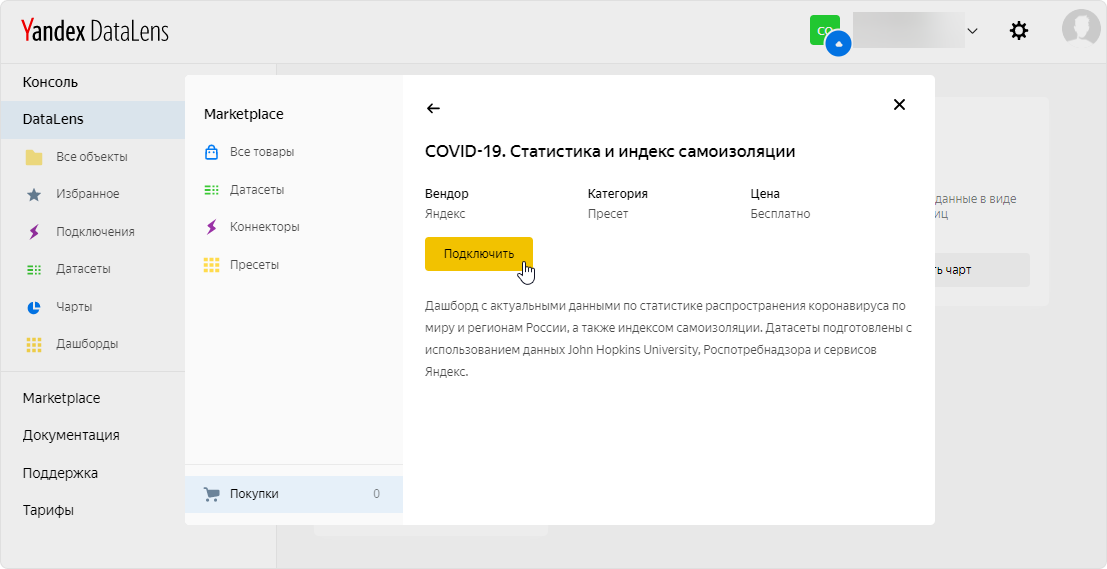Open Избранное star item
Viewport: 1107px width, 569px height.
(87, 194)
